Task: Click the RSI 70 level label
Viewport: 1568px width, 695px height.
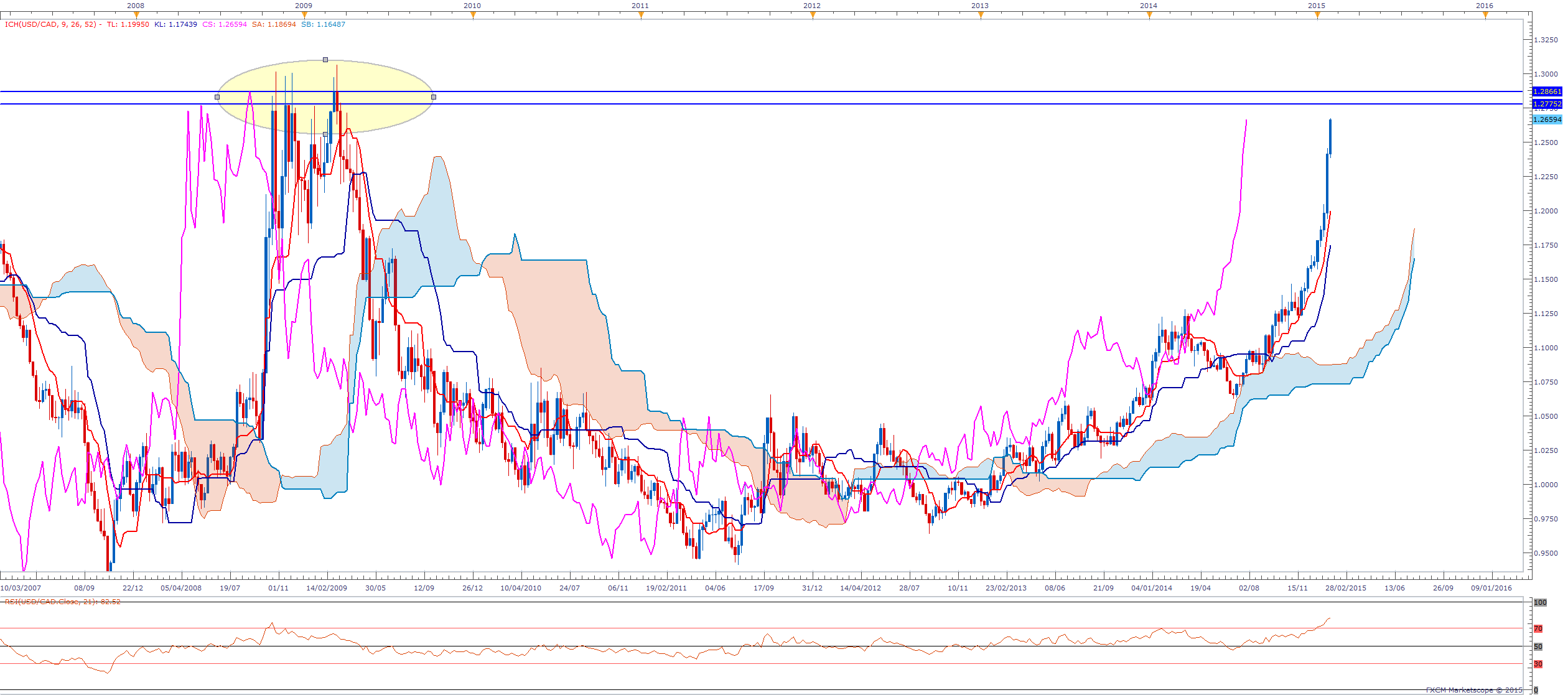Action: tap(1538, 629)
